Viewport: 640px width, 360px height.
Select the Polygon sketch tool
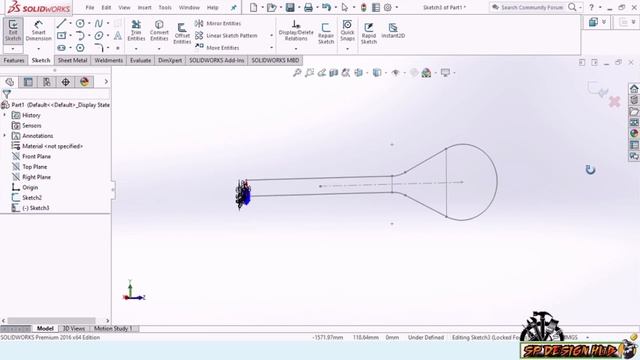pos(80,48)
